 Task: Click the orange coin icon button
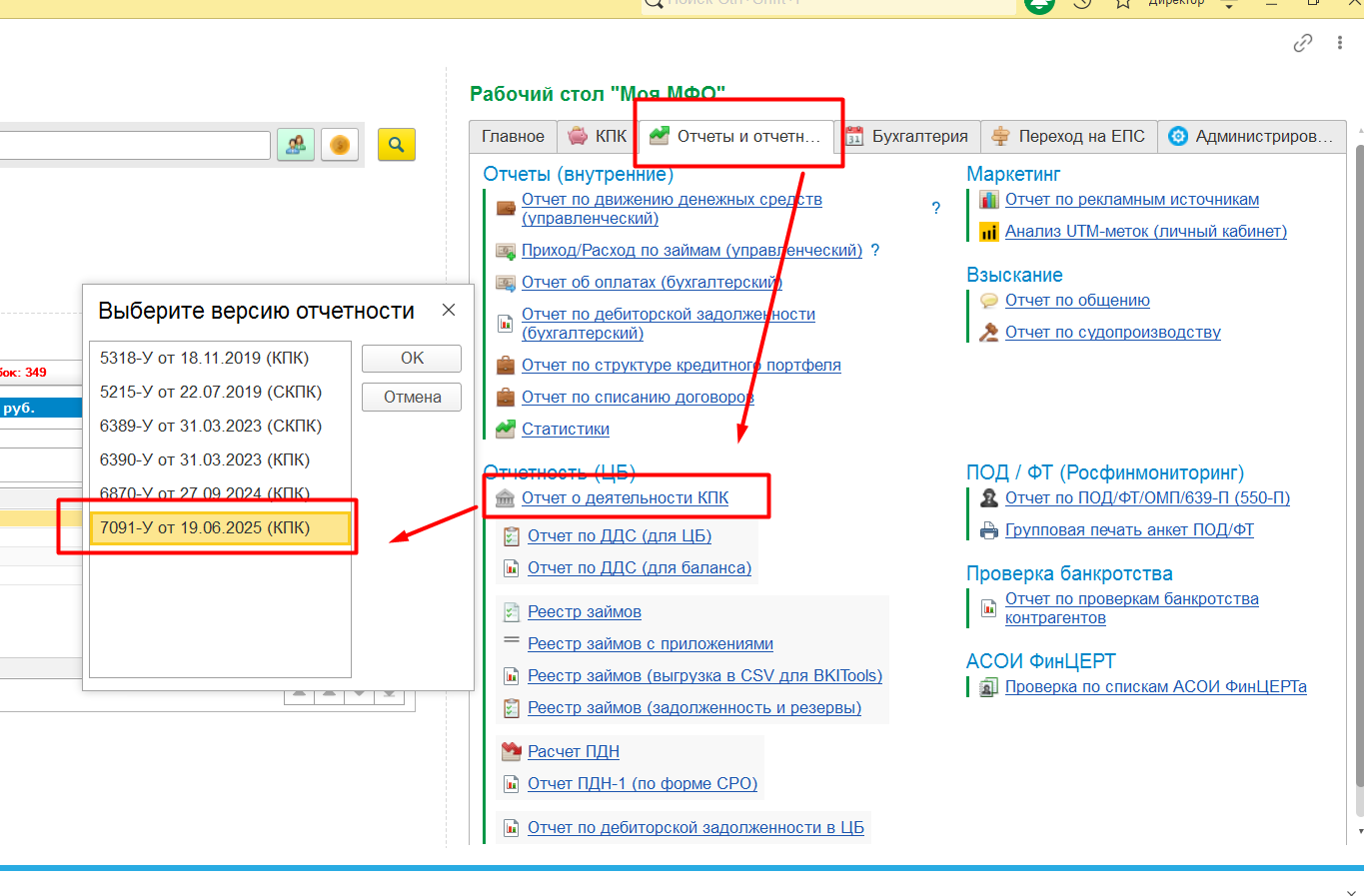(340, 145)
